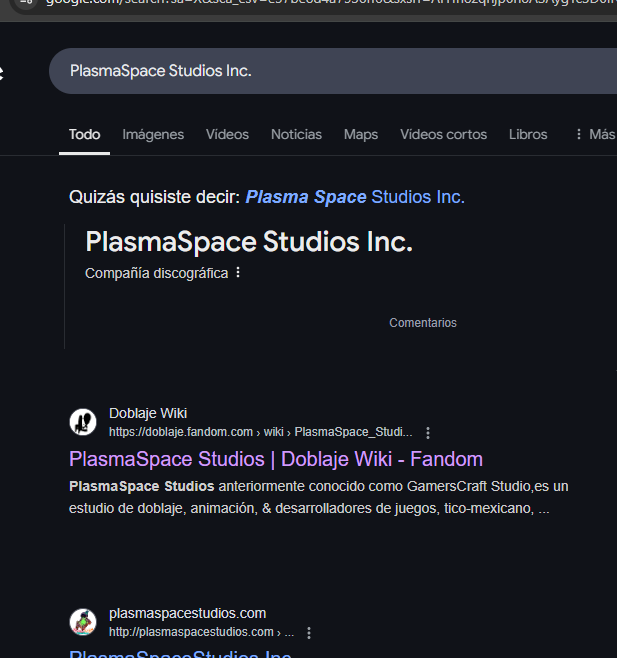The image size is (617, 658).
Task: Expand the Más search filters menu
Action: click(x=596, y=134)
